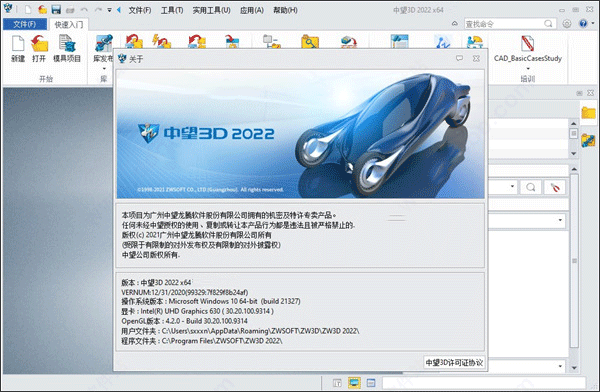The width and height of the screenshot is (600, 392).
Task: Click the 中望公司版权所有 text line
Action: click(x=151, y=255)
